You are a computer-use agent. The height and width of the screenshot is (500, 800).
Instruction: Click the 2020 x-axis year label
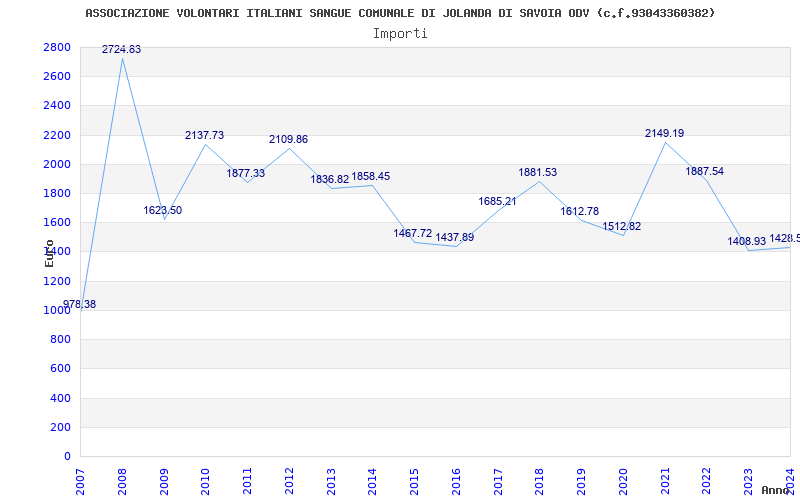pos(623,482)
